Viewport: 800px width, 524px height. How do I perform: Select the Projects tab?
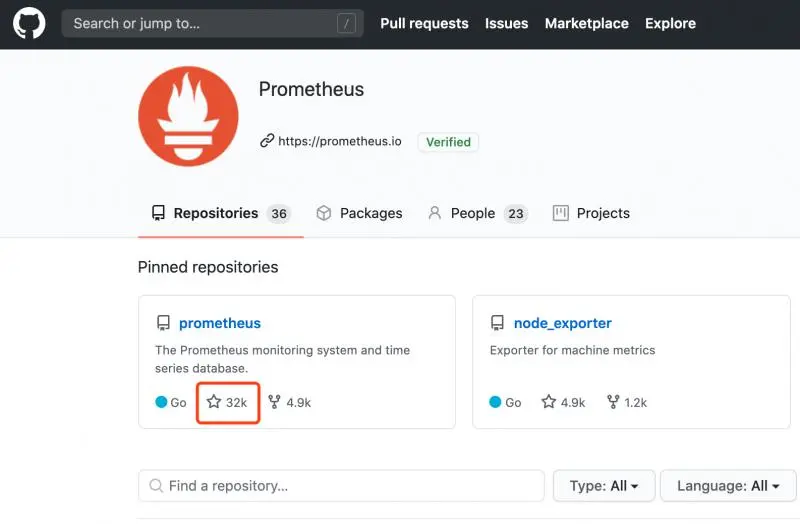click(591, 213)
